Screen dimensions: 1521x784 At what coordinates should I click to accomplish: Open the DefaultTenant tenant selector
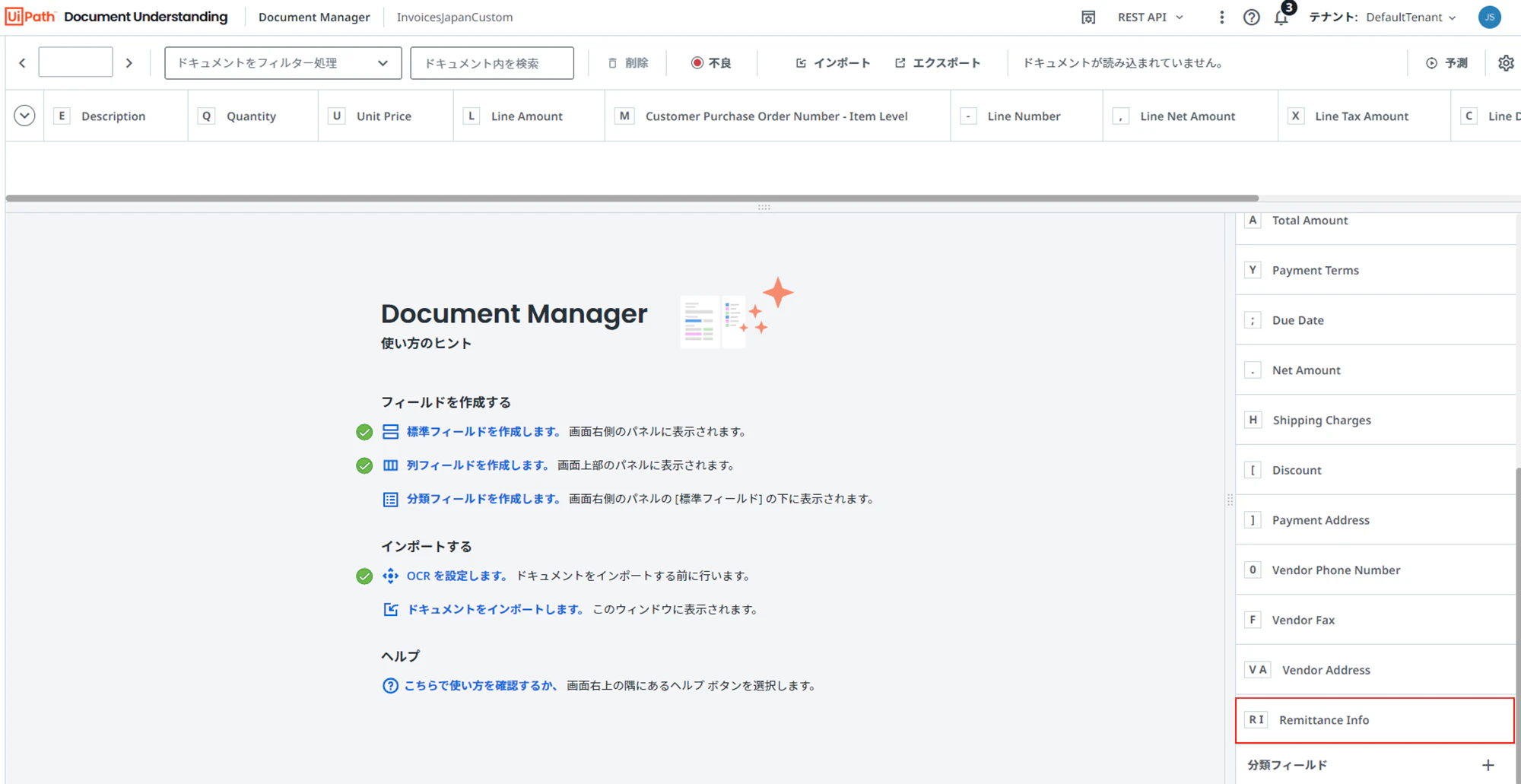[1411, 17]
